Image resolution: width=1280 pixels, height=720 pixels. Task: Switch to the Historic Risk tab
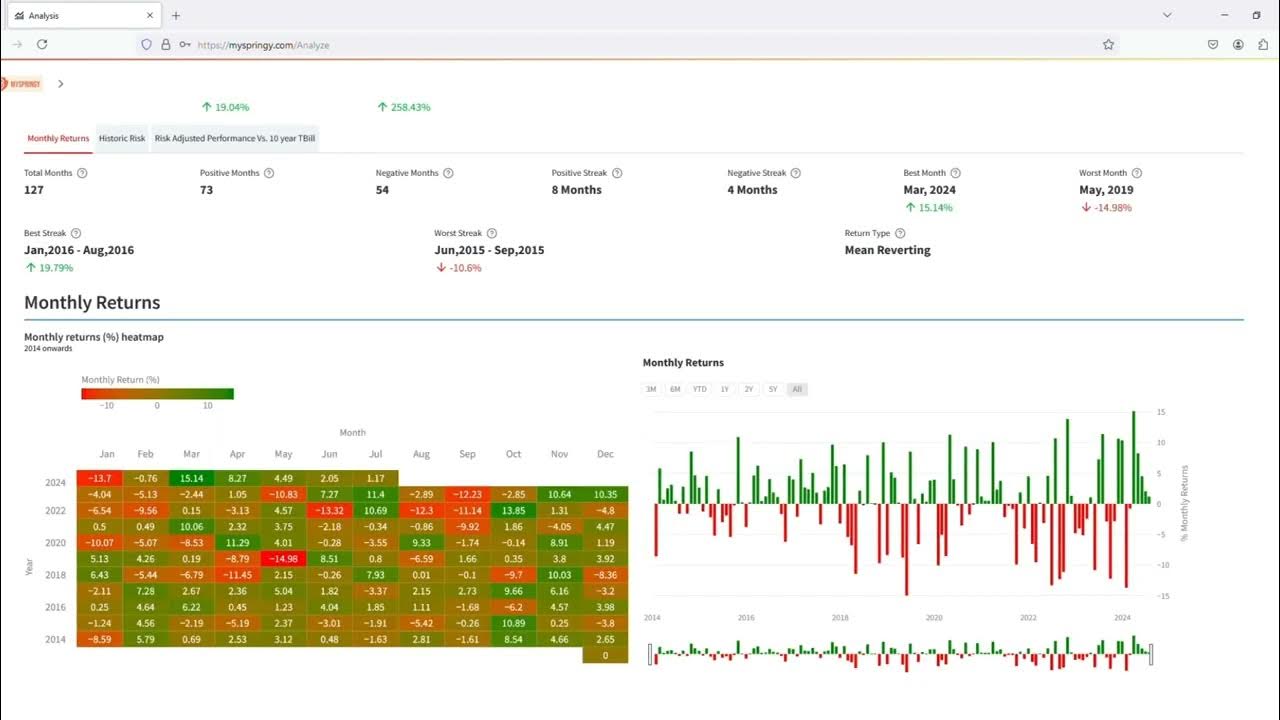click(x=122, y=138)
